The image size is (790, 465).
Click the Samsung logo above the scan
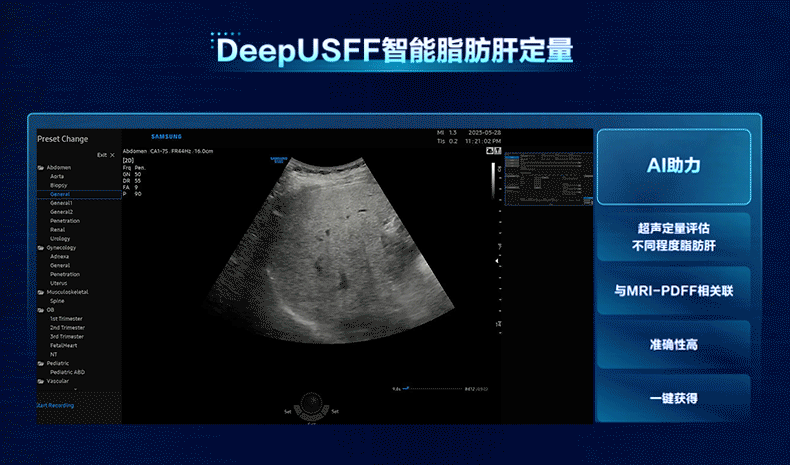(166, 137)
